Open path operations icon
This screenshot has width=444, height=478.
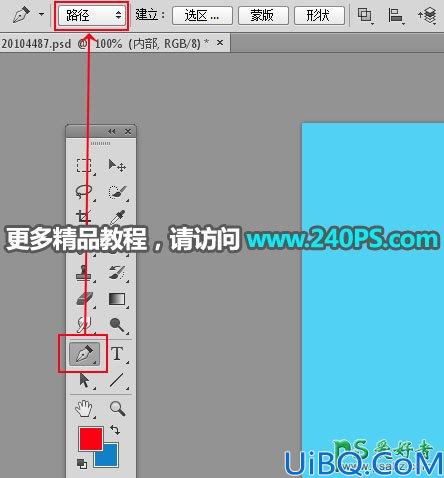point(365,16)
